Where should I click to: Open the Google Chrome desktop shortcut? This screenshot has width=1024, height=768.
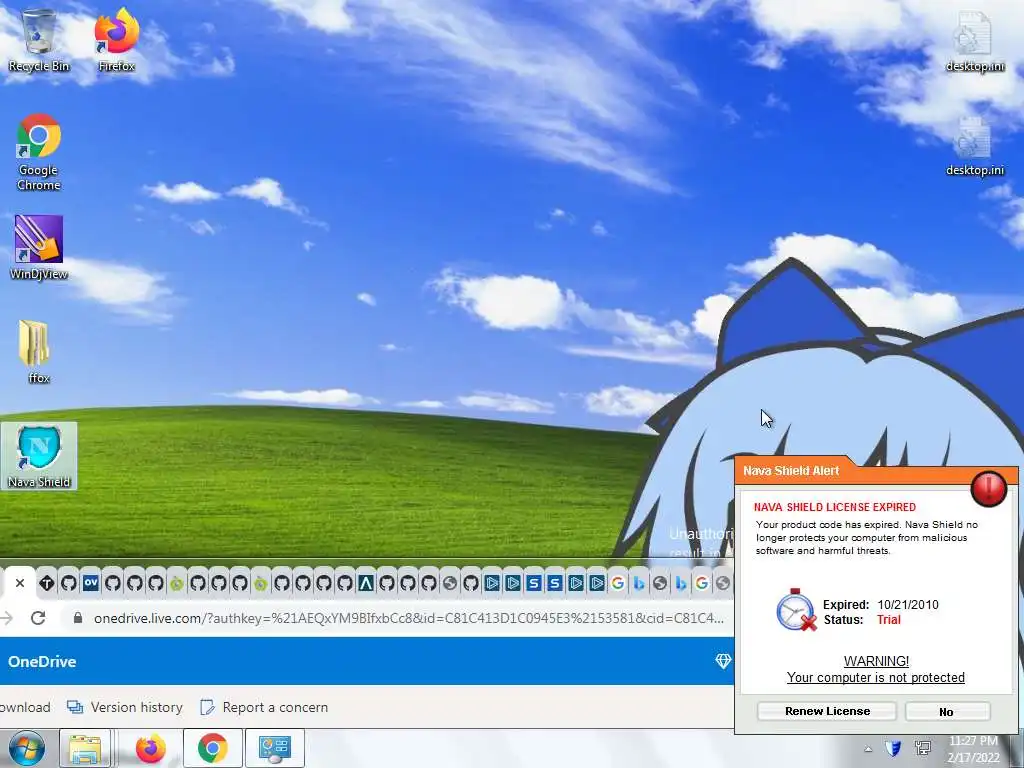pos(39,153)
